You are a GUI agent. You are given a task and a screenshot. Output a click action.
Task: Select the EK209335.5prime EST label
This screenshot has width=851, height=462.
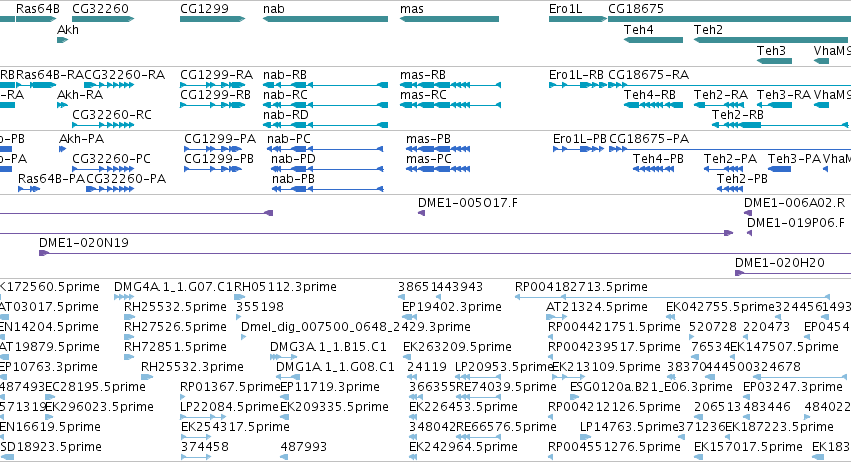tap(334, 407)
